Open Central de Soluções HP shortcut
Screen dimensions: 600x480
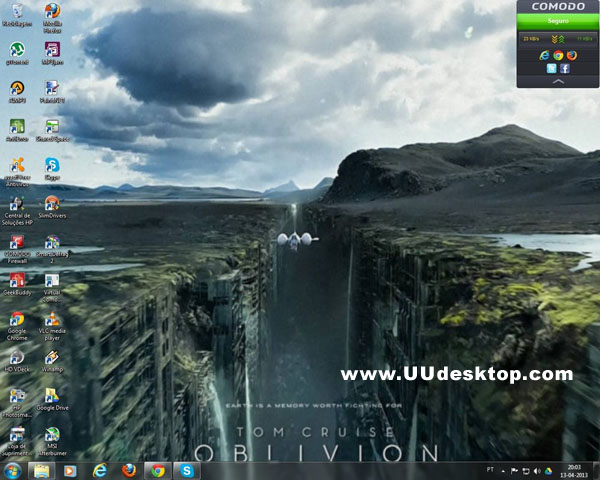[x=17, y=210]
